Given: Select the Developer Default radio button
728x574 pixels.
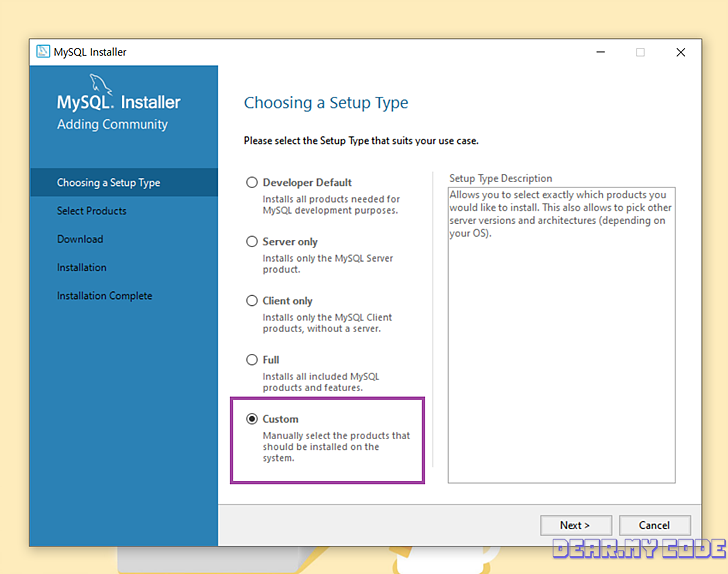Looking at the screenshot, I should tap(252, 183).
